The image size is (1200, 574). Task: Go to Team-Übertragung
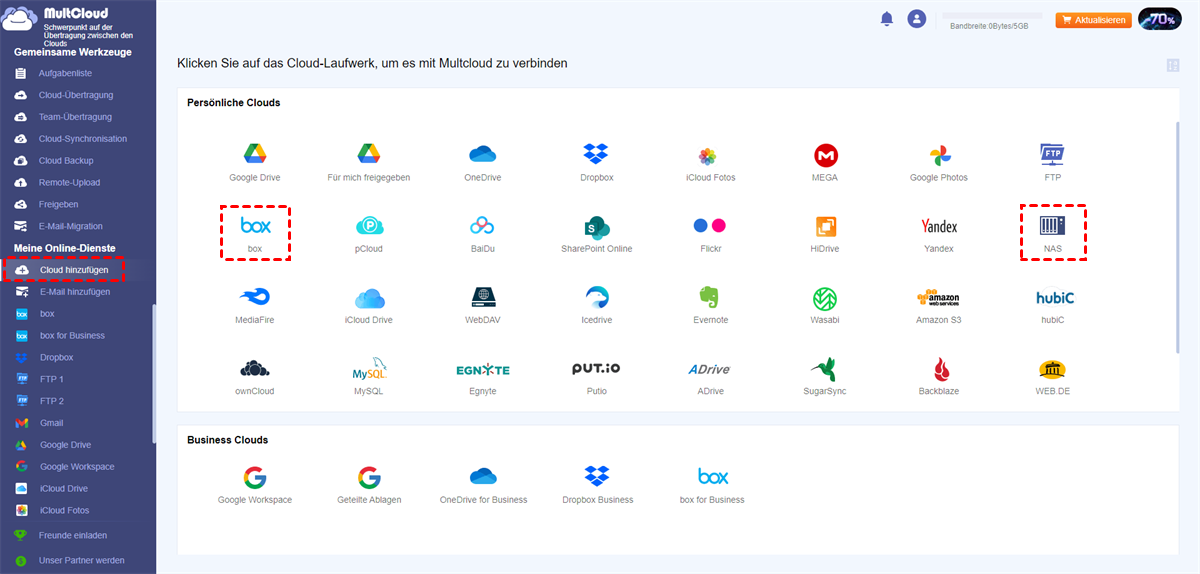coord(76,117)
